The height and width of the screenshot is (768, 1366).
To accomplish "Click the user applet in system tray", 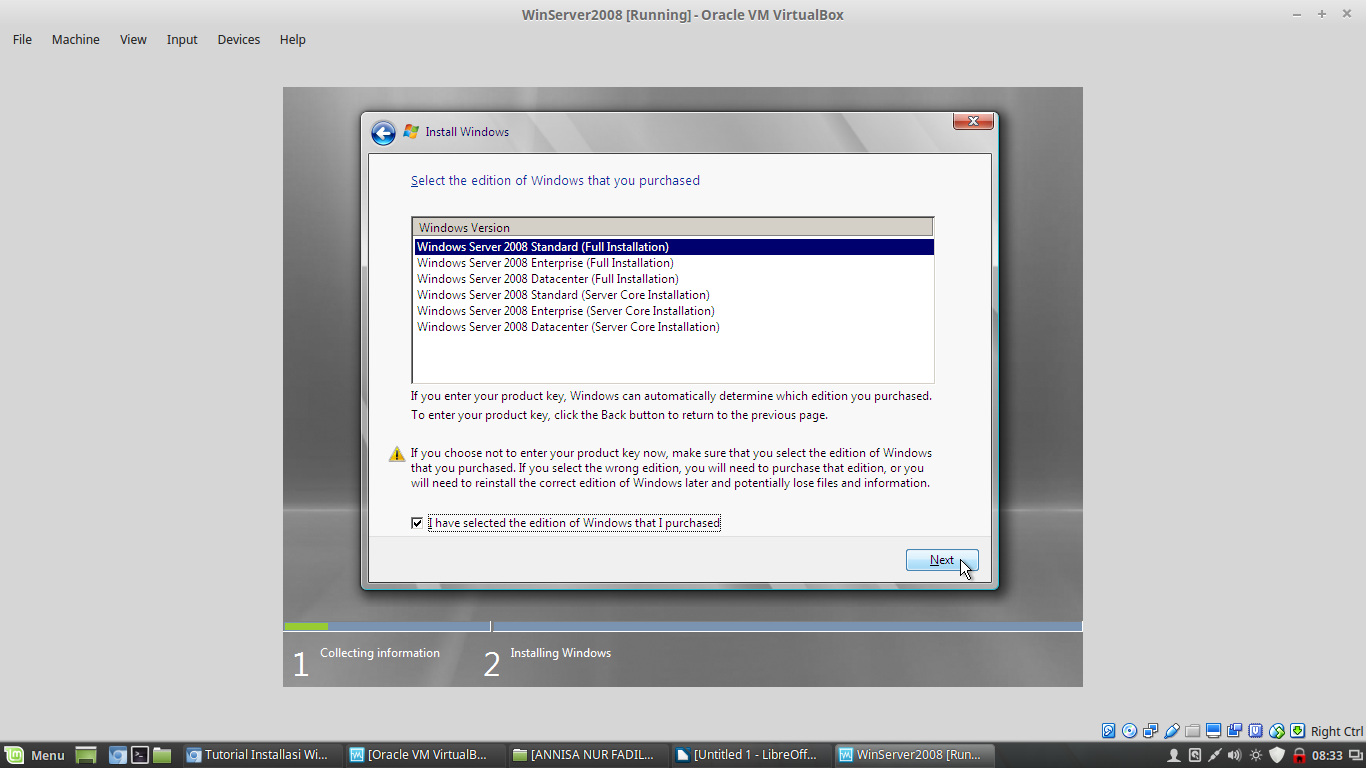I will pyautogui.click(x=1174, y=755).
